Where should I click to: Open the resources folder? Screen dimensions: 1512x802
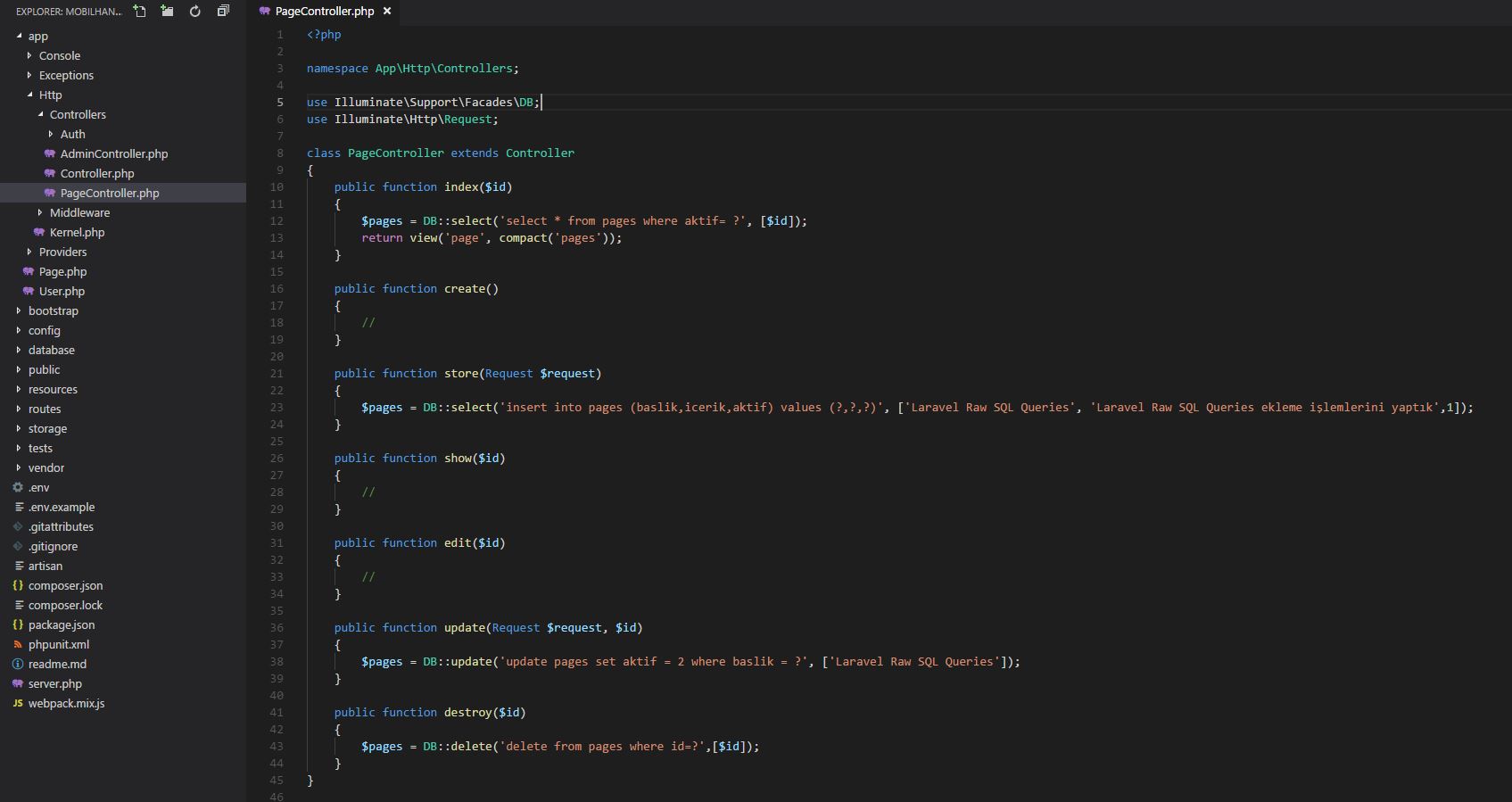(53, 389)
